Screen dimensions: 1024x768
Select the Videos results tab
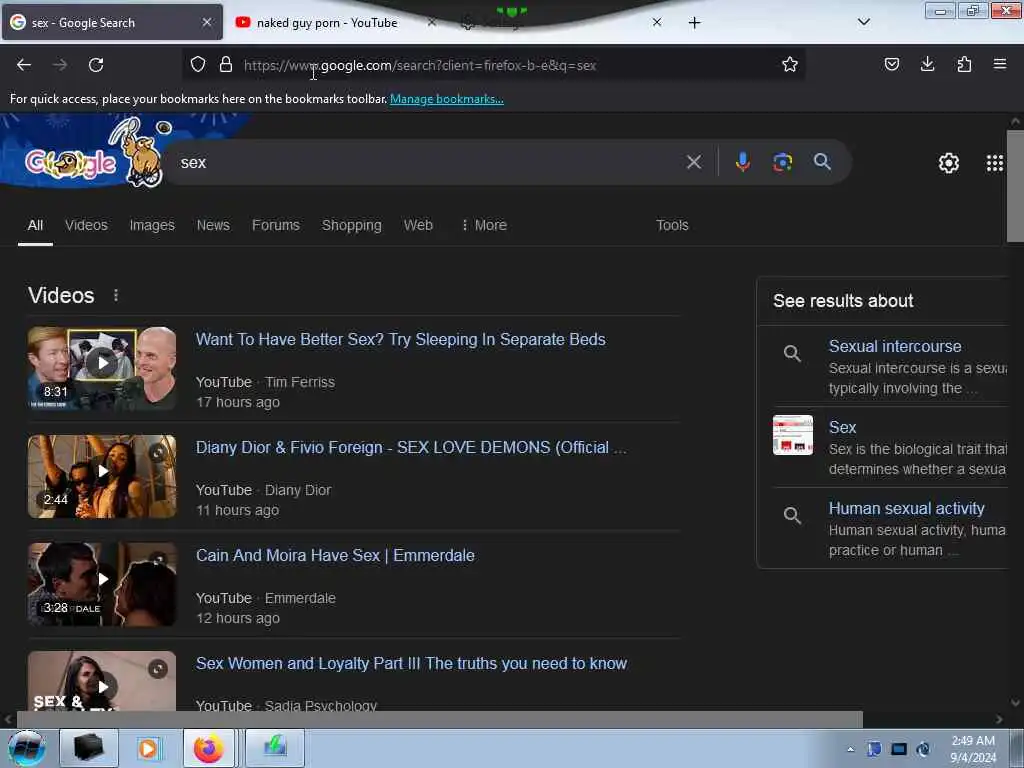86,225
